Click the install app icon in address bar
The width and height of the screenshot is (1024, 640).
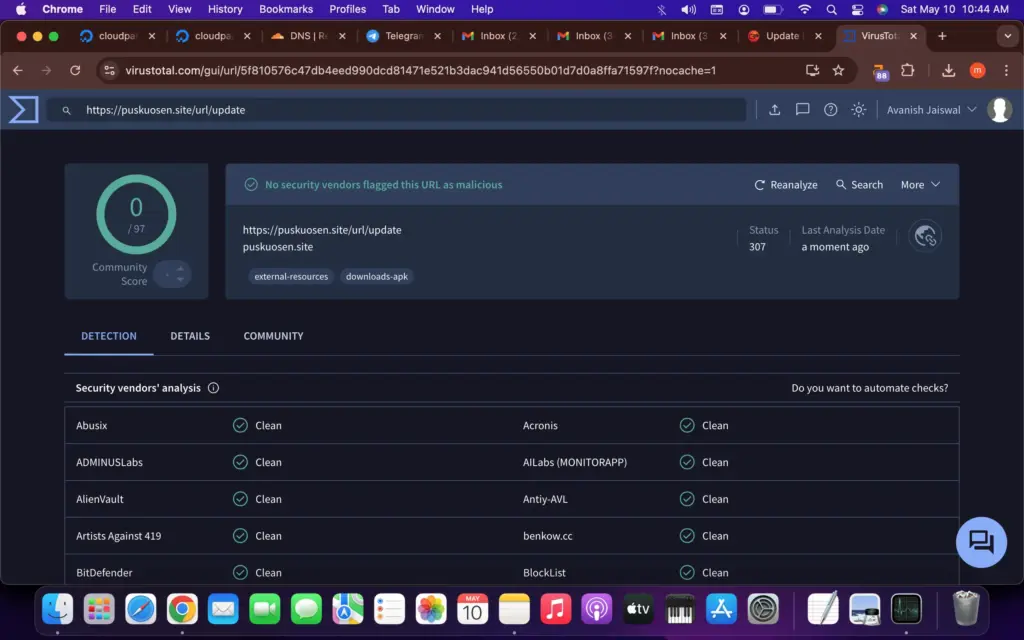click(812, 71)
